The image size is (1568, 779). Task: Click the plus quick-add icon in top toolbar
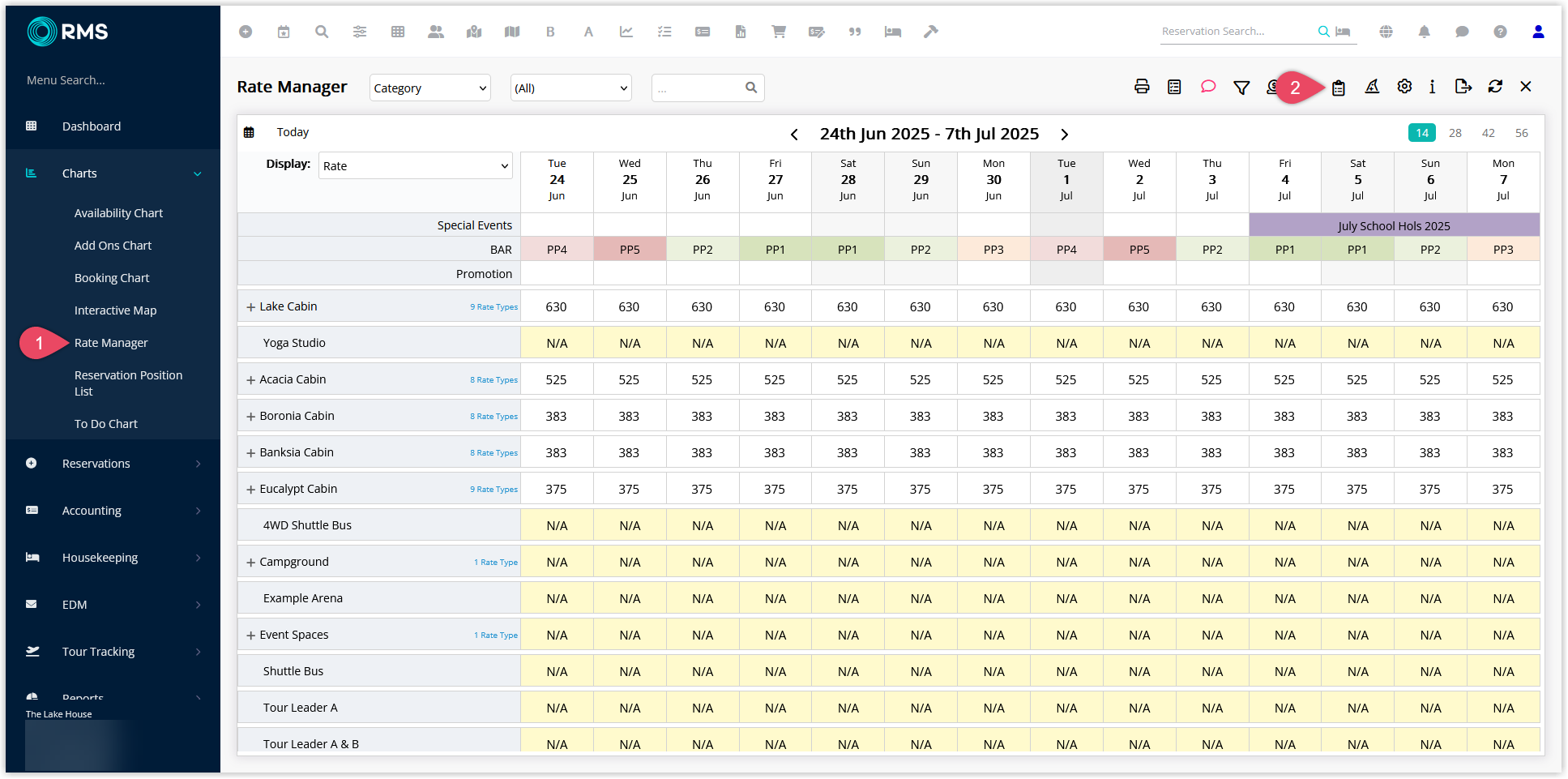pyautogui.click(x=246, y=32)
